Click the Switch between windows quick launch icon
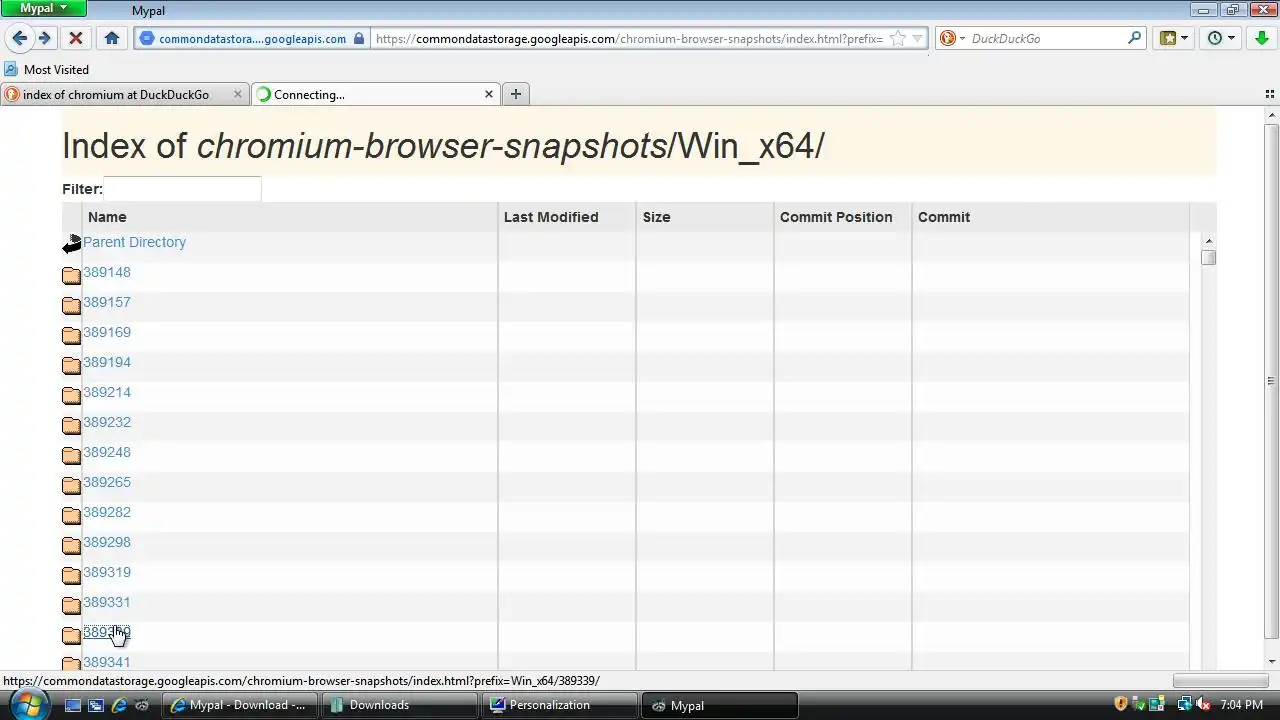The height and width of the screenshot is (720, 1280). pyautogui.click(x=96, y=705)
